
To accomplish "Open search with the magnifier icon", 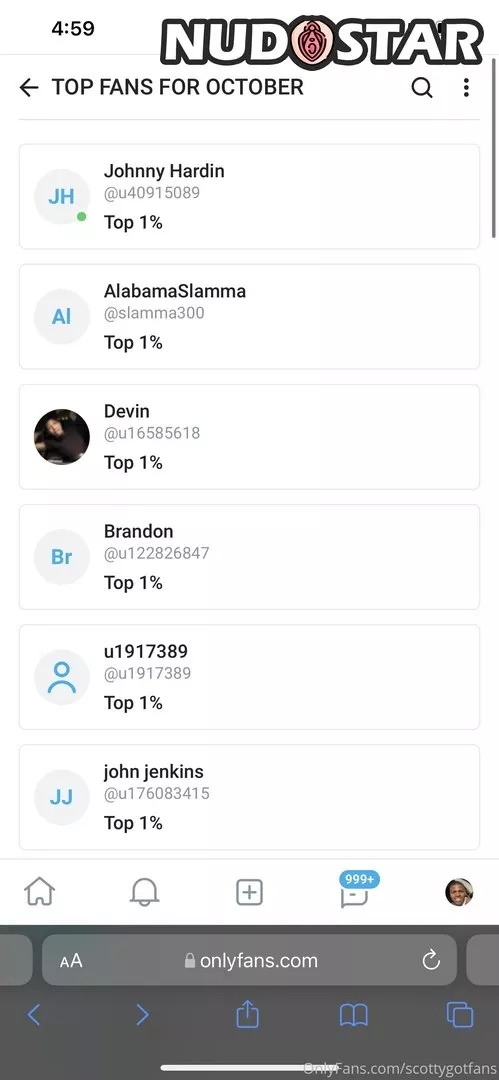I will coord(422,87).
